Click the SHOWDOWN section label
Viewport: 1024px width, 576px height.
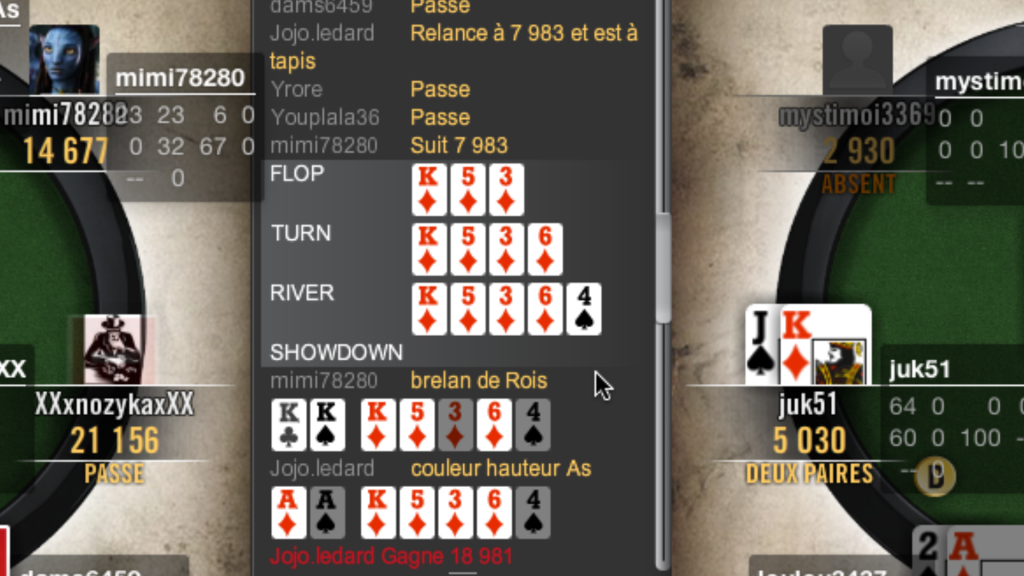(336, 353)
